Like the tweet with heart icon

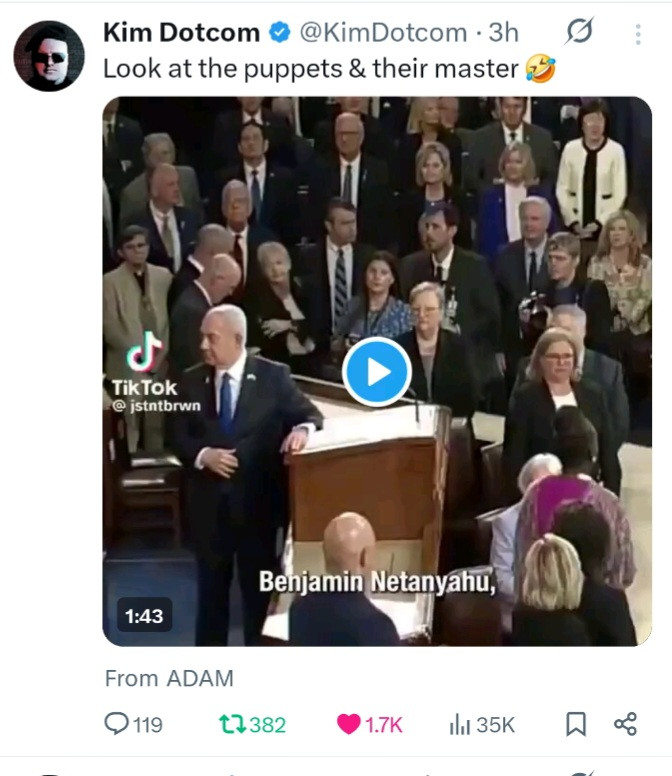(x=349, y=724)
